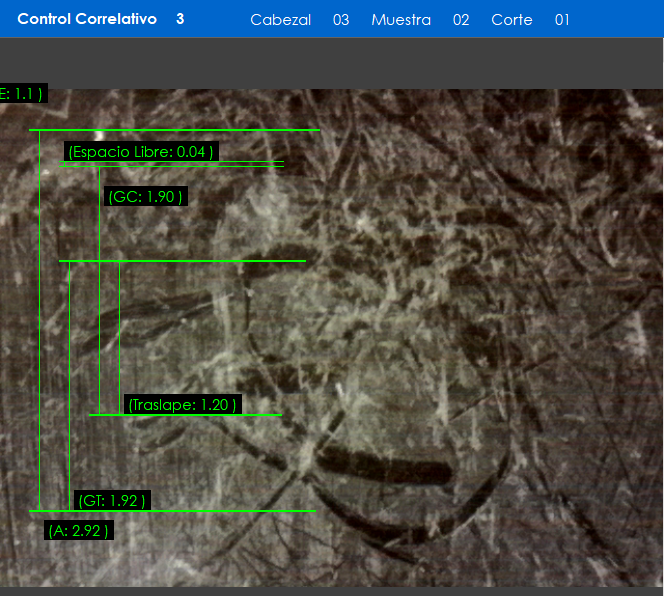Select the Traslape 1.20 measurement label
The image size is (664, 596).
tap(183, 405)
